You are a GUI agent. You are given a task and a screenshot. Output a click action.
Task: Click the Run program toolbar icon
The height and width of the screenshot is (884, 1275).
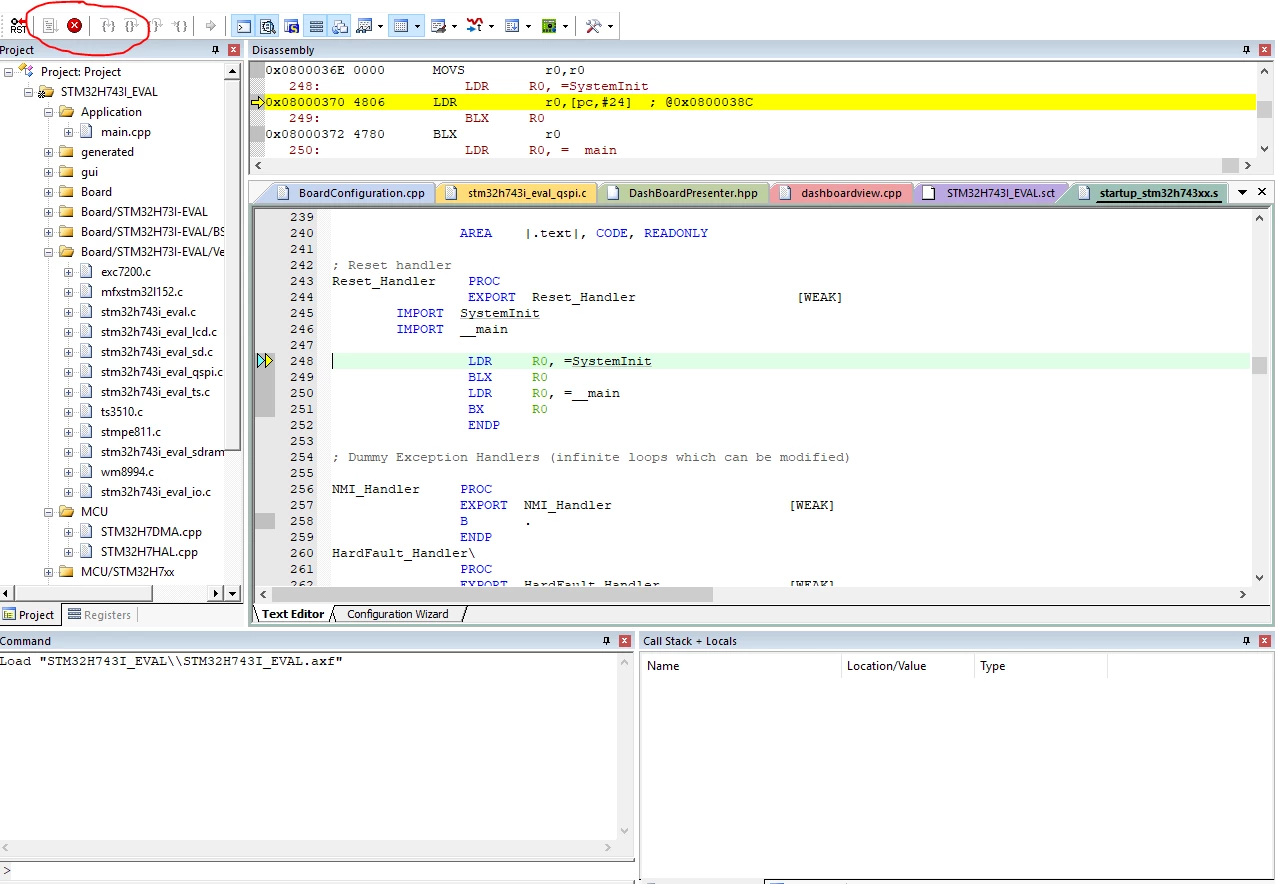click(x=50, y=25)
